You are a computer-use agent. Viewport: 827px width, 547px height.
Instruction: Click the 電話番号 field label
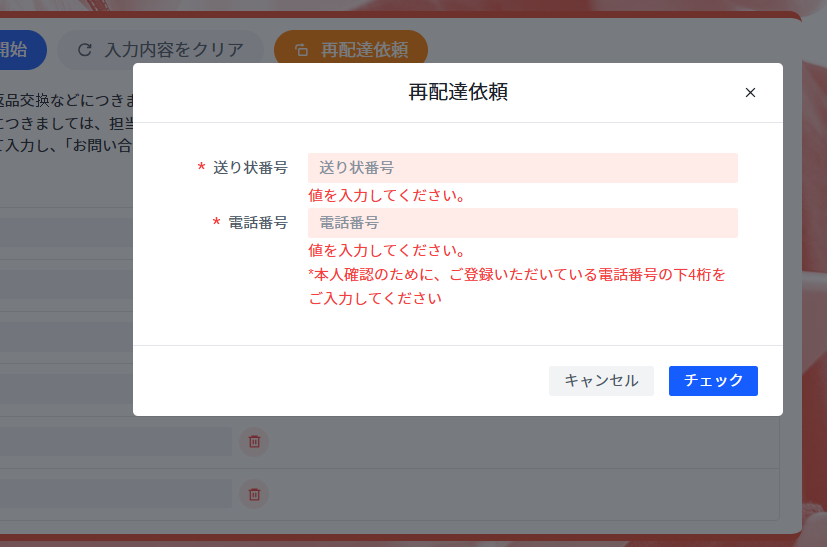258,223
